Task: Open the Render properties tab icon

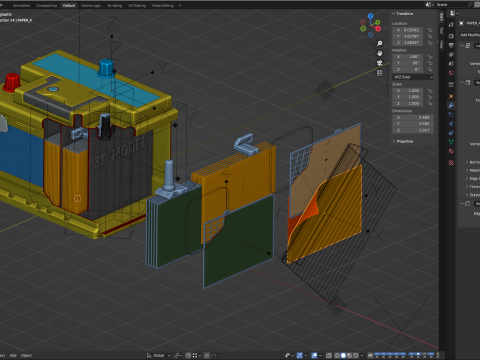Action: [451, 36]
